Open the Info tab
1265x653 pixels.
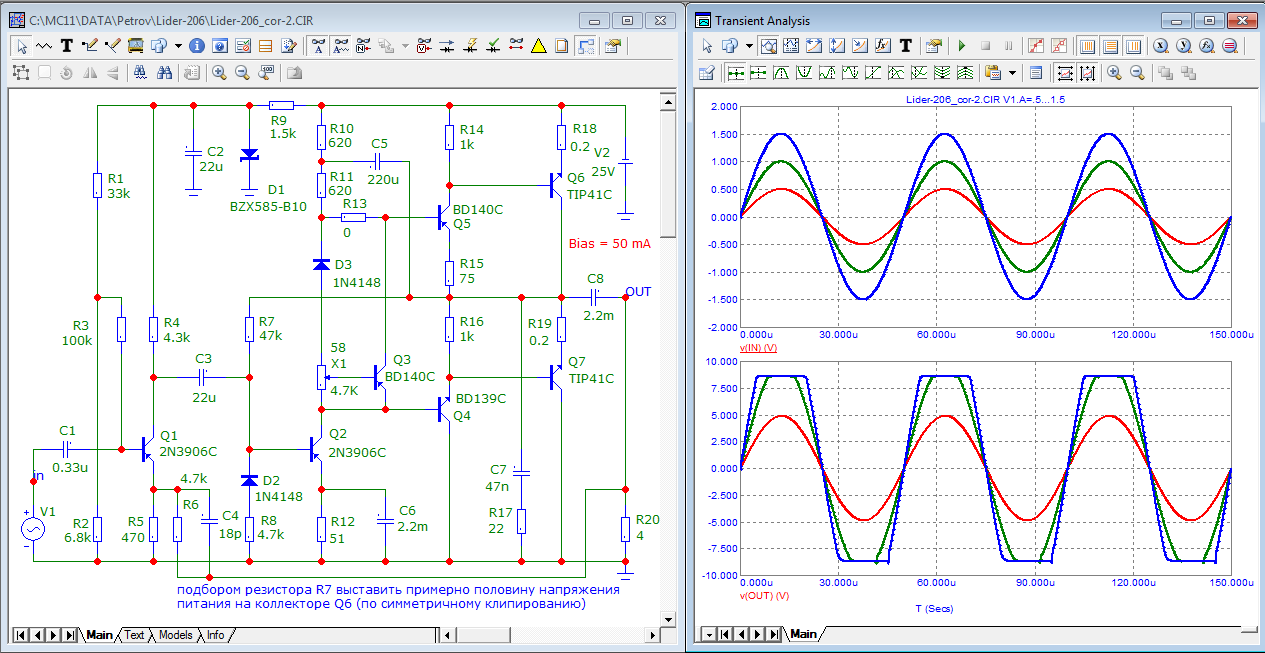[215, 635]
